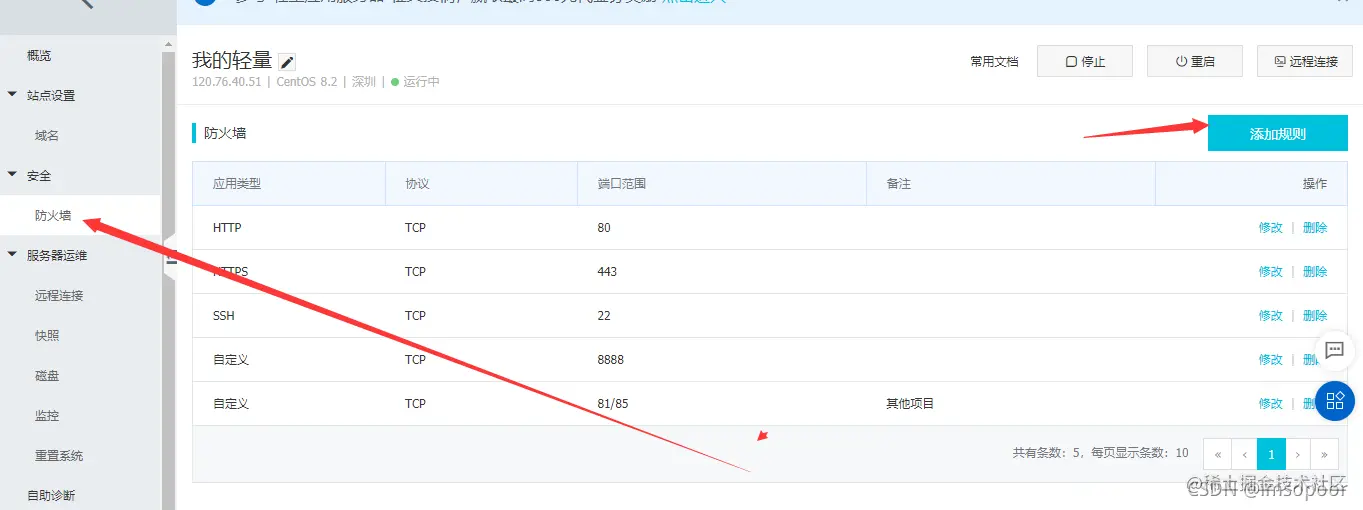Screen dimensions: 1363x510
Task: Select 防火墙 in the sidebar
Action: (x=53, y=215)
